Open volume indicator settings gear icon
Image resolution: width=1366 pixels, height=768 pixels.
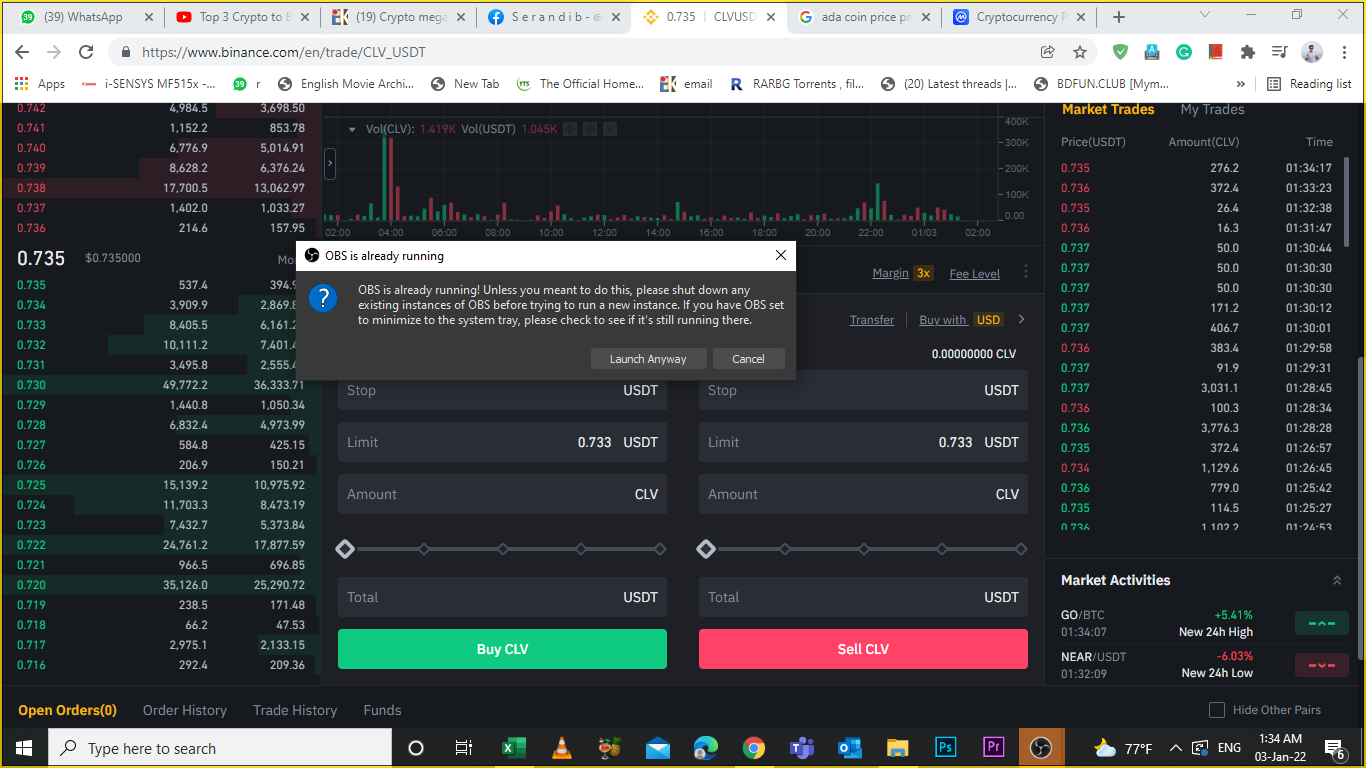[x=590, y=129]
